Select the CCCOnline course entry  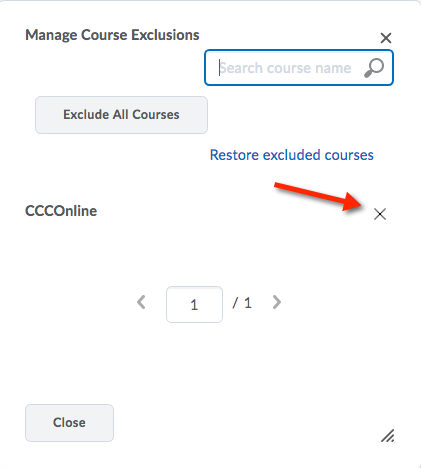coord(61,211)
